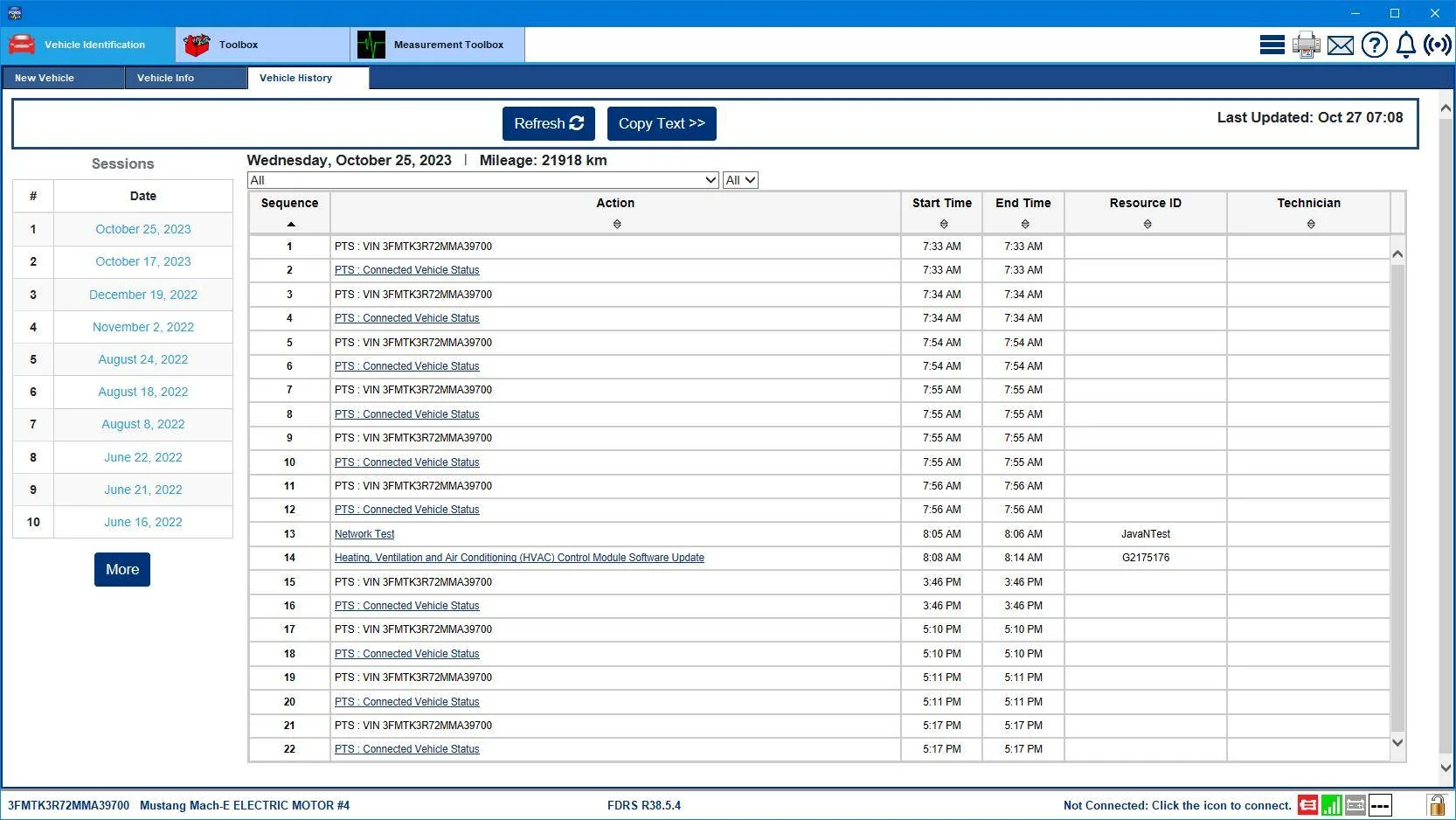Open the August 8, 2022 session
Screen dimensions: 1456x820
(x=143, y=424)
